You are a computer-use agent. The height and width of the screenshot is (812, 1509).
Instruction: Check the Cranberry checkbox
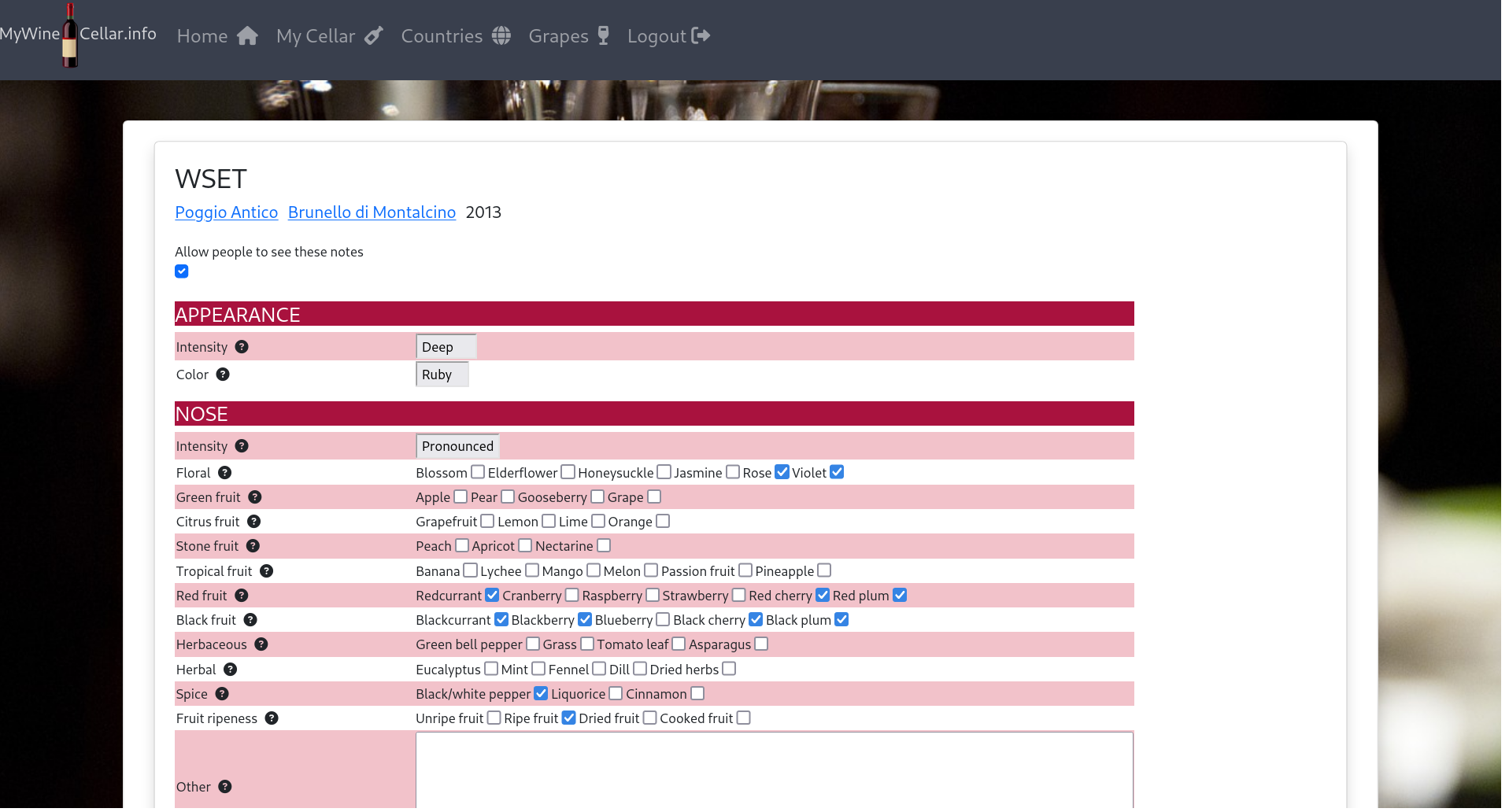coord(572,596)
